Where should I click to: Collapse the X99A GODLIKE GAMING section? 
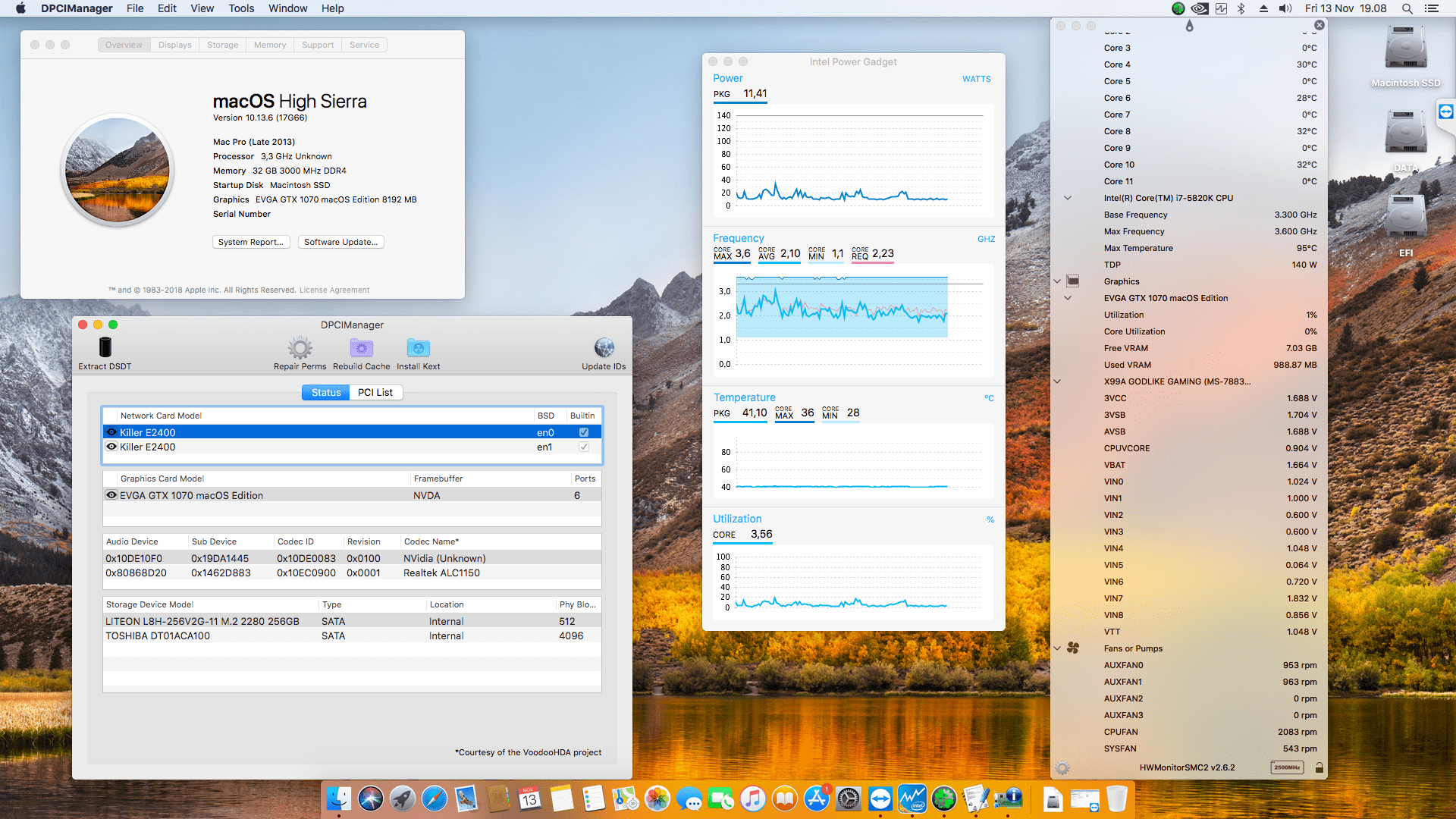[1057, 381]
